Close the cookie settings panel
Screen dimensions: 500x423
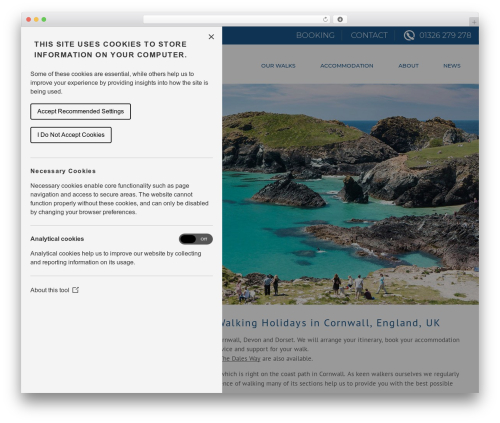211,37
